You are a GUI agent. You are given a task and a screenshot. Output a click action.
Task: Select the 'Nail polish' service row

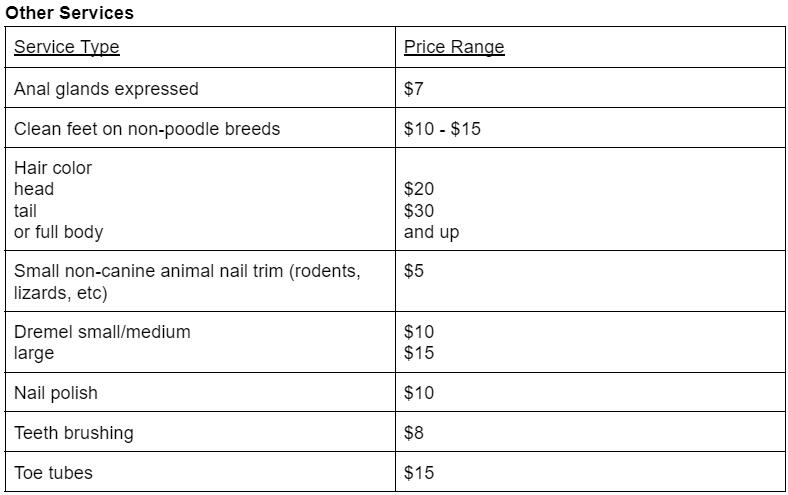click(x=56, y=393)
